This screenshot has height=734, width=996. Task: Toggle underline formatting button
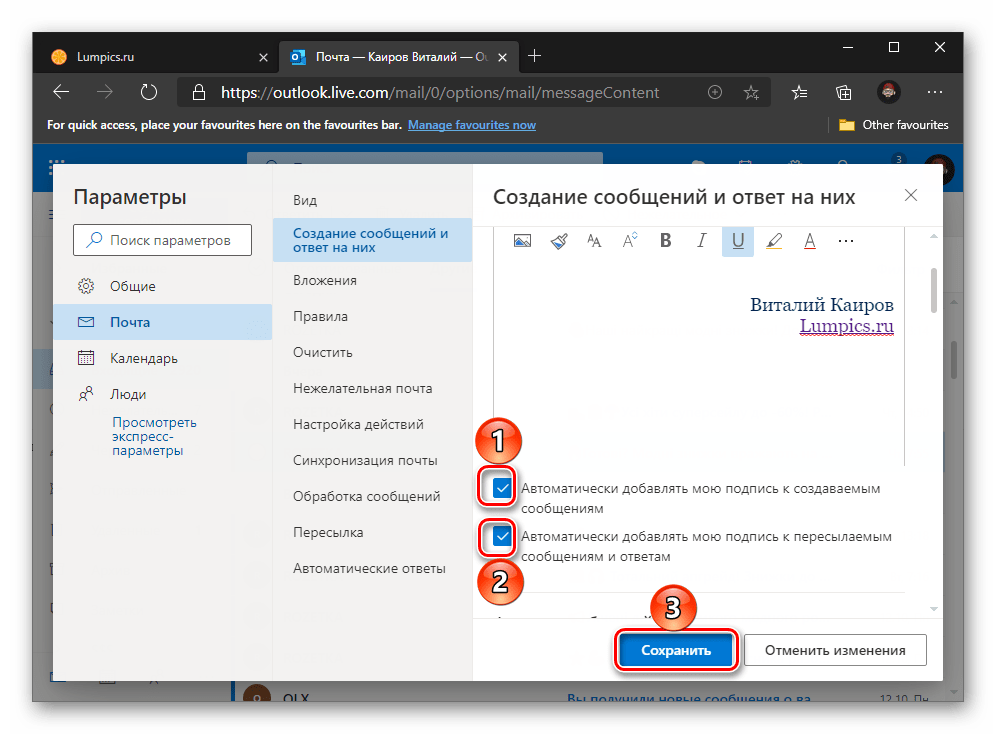pos(738,241)
